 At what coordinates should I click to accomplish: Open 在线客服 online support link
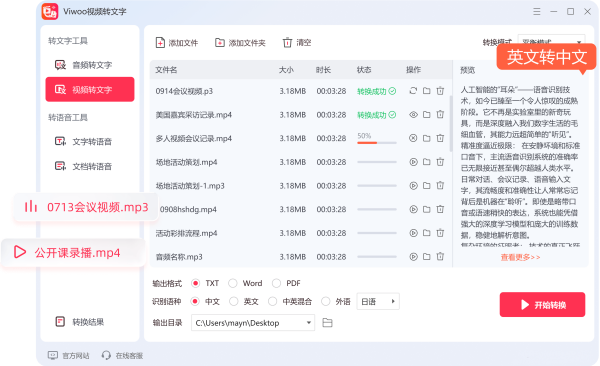(x=122, y=356)
